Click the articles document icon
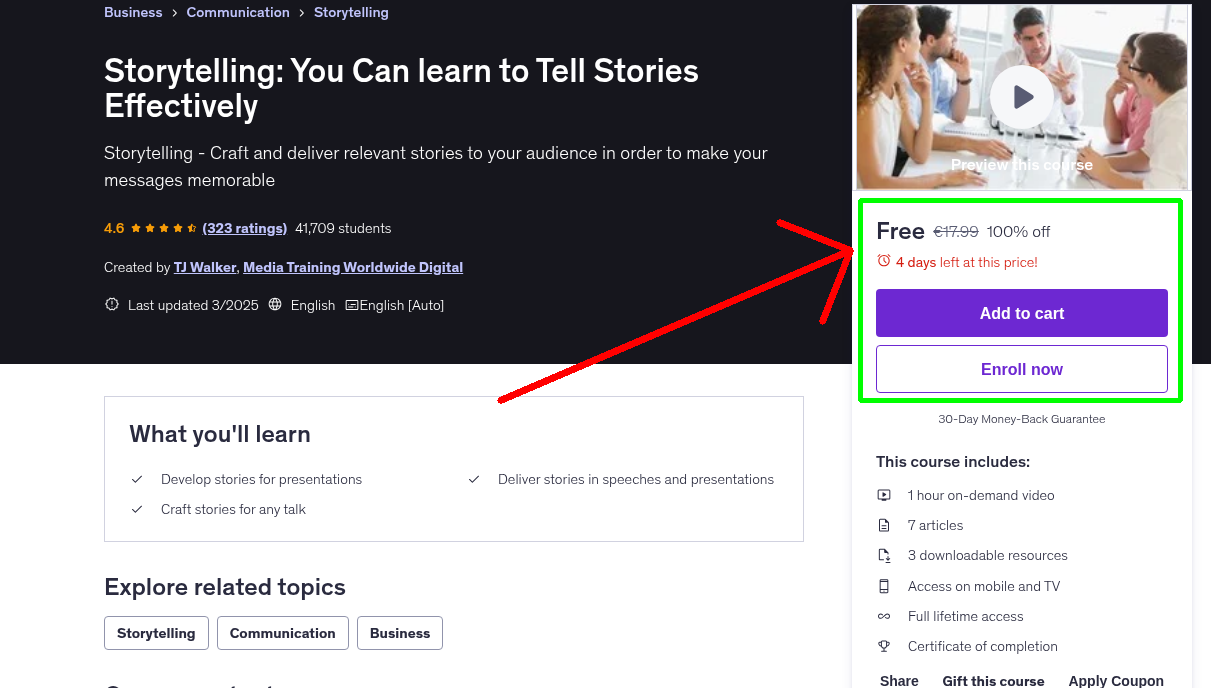Image resolution: width=1211 pixels, height=688 pixels. point(884,525)
